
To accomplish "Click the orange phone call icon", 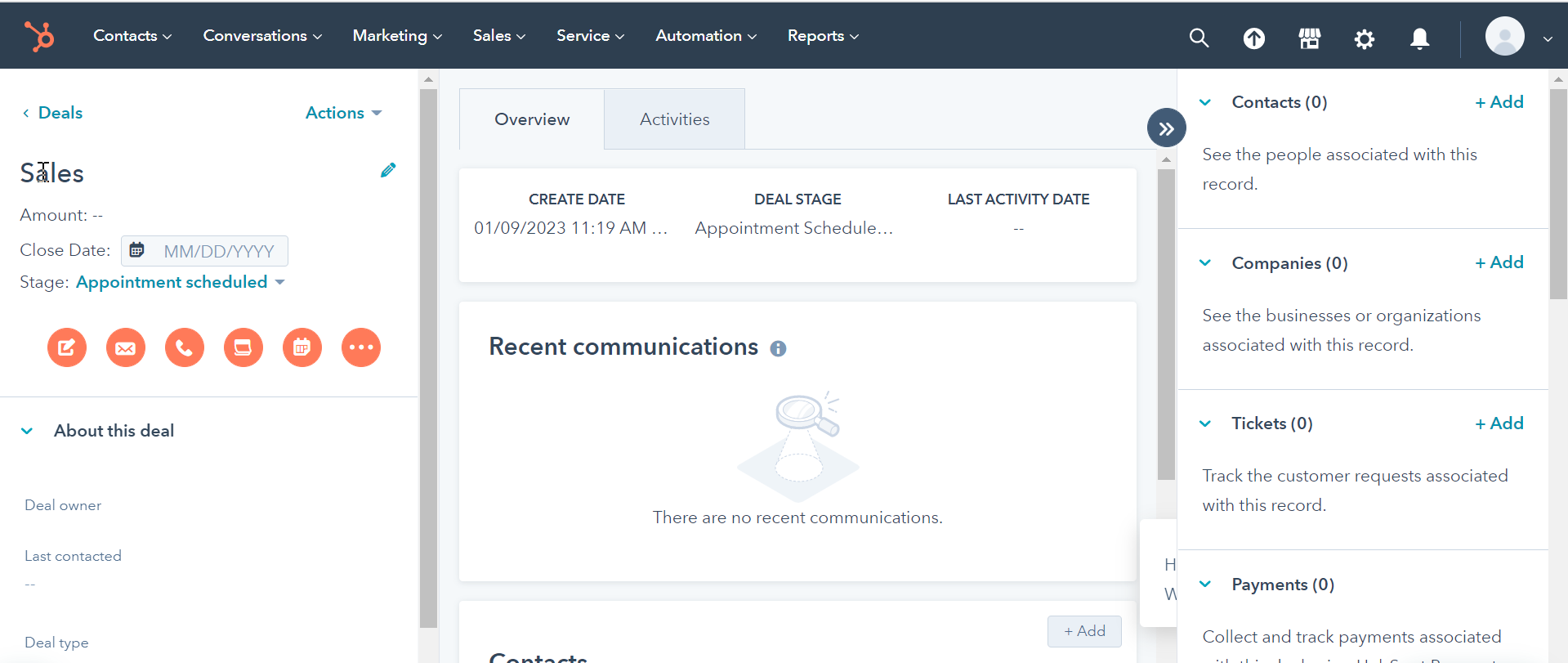I will [185, 347].
